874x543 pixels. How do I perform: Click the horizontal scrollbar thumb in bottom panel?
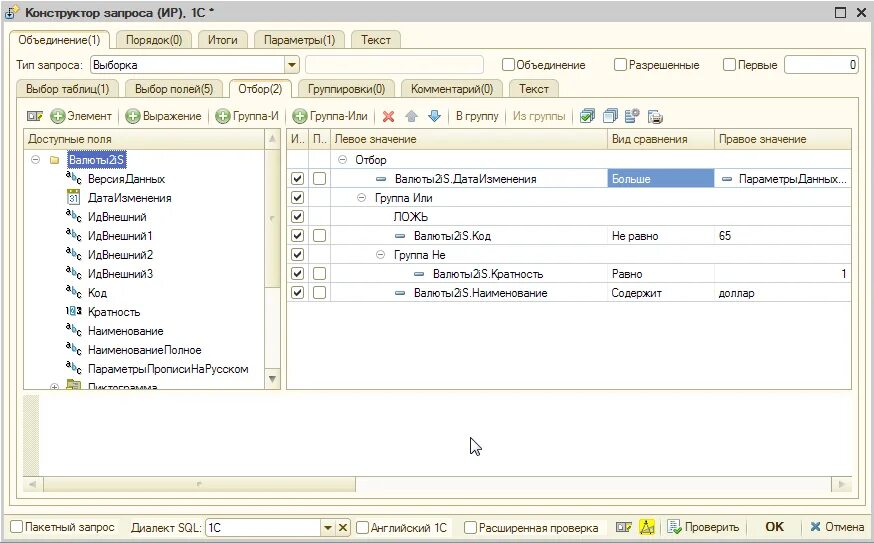[x=199, y=484]
